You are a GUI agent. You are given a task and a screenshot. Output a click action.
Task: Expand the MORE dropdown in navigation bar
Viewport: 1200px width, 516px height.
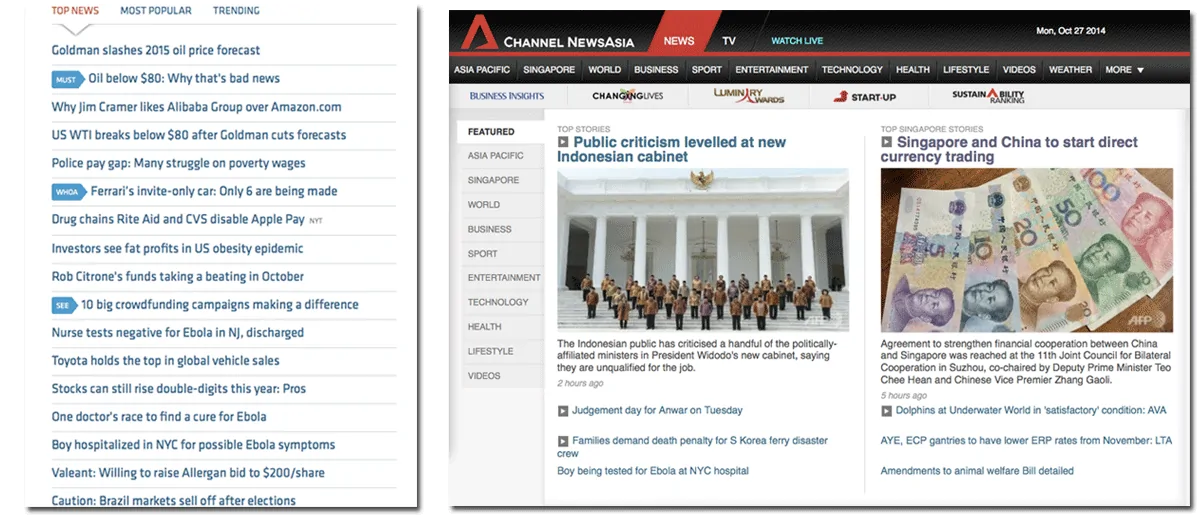tap(1124, 70)
